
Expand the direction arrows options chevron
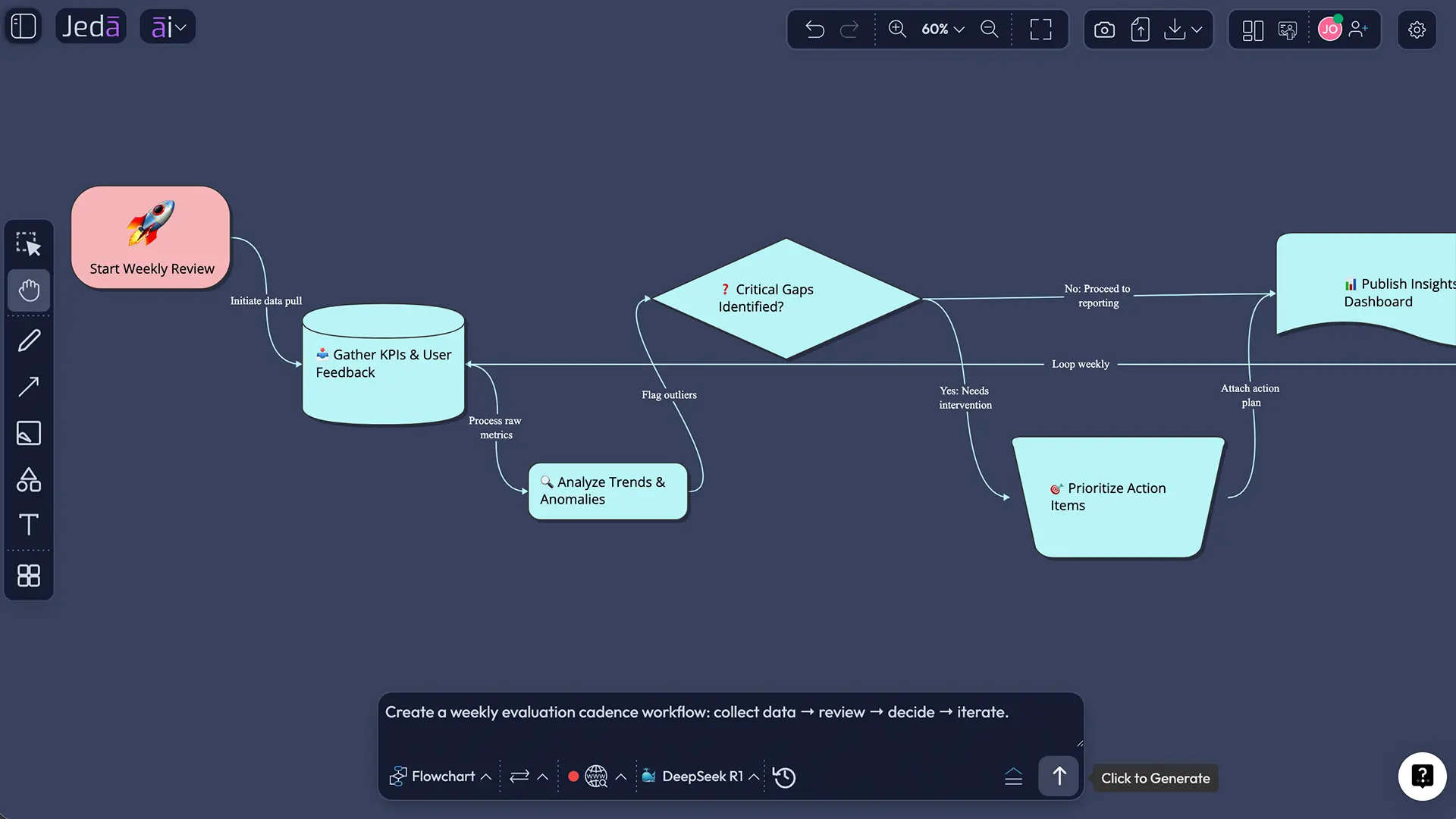click(x=543, y=777)
